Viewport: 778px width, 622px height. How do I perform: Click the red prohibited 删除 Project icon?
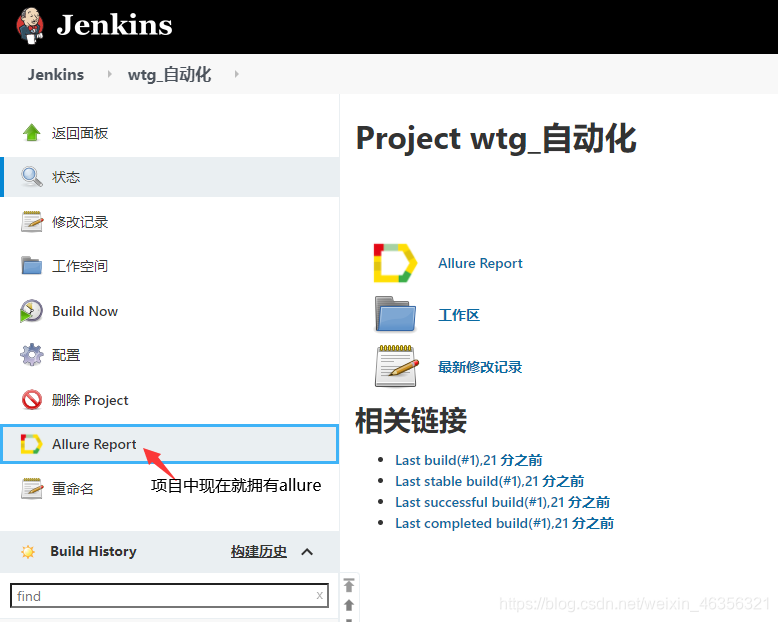[32, 399]
